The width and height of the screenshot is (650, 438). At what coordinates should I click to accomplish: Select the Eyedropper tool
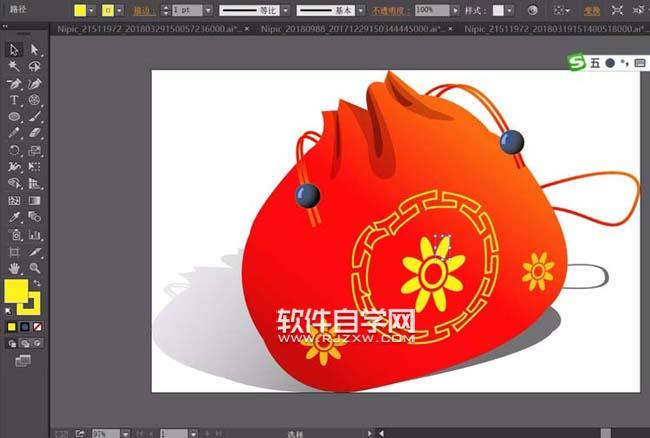point(14,217)
